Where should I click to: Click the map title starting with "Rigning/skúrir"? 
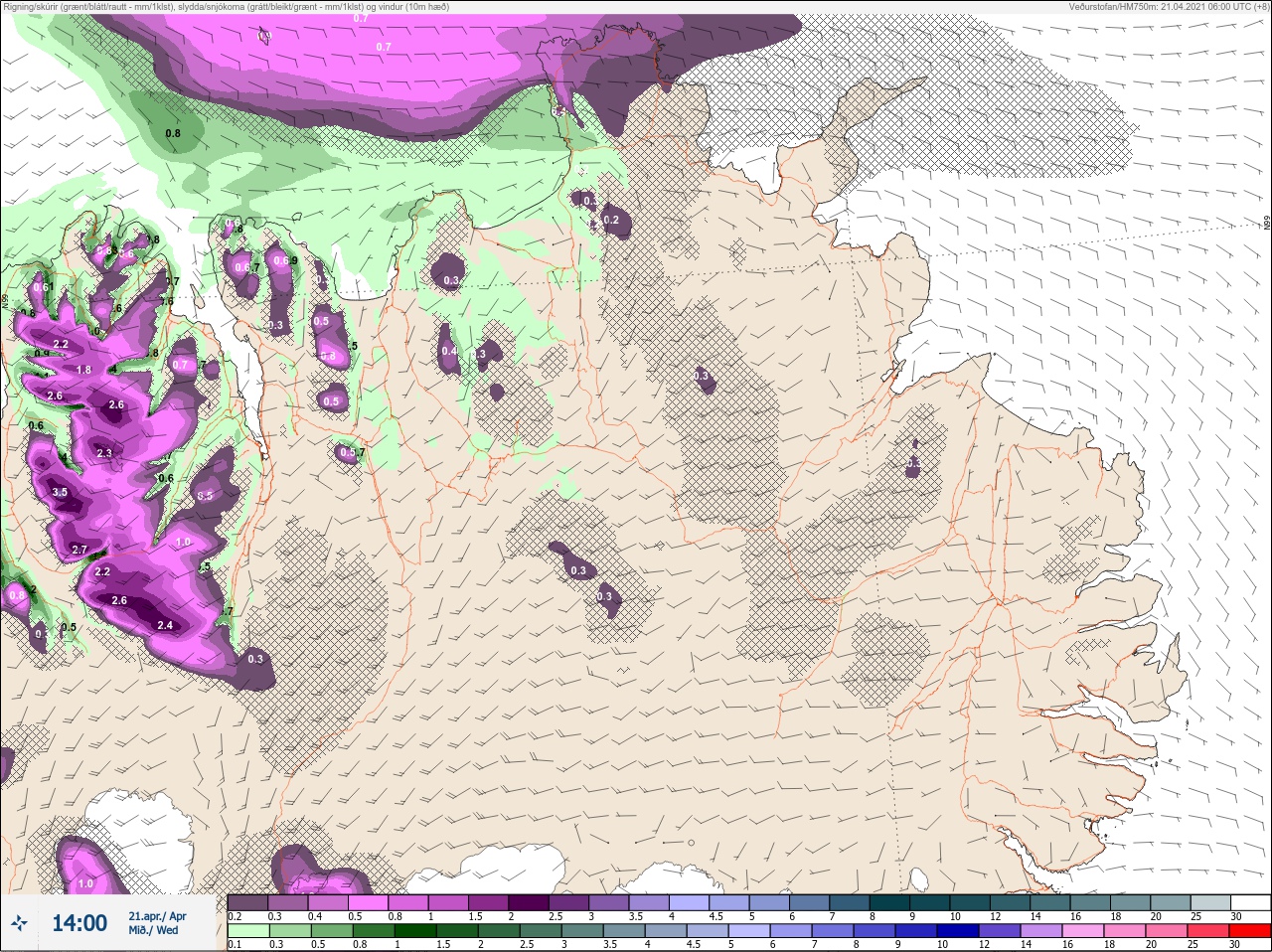tap(226, 6)
